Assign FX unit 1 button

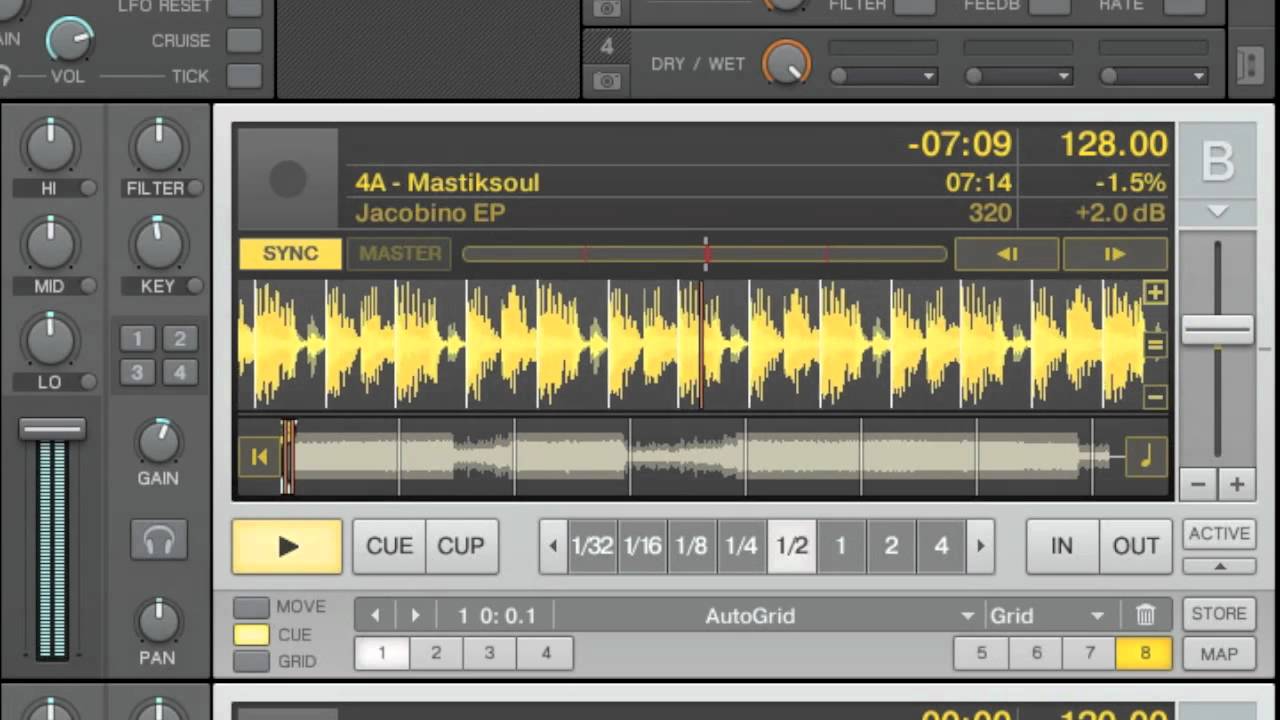pos(137,339)
